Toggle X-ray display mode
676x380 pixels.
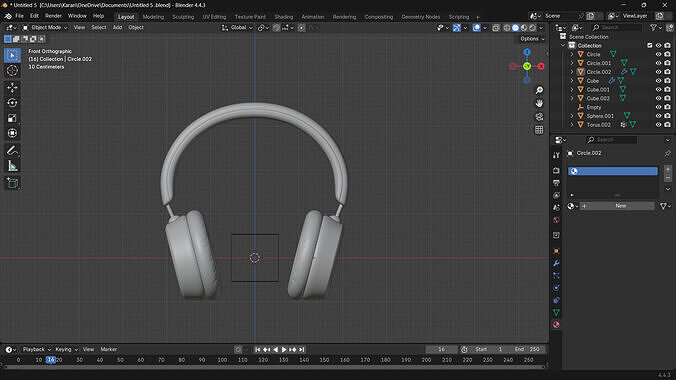pyautogui.click(x=496, y=28)
